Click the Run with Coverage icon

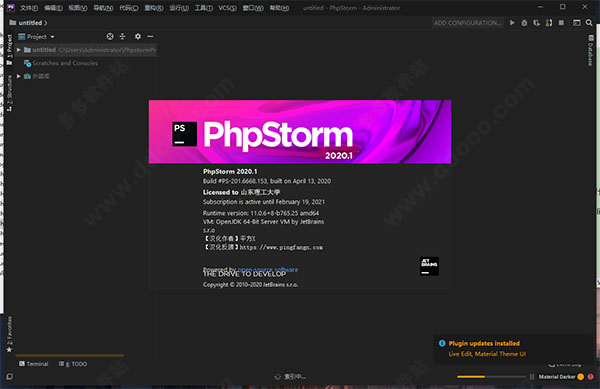536,23
